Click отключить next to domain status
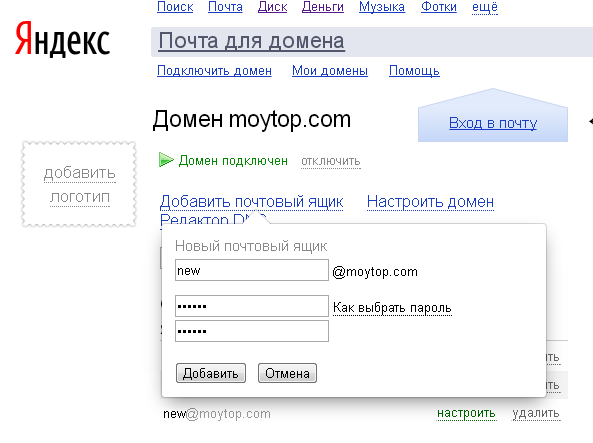593x443 pixels. (x=331, y=161)
